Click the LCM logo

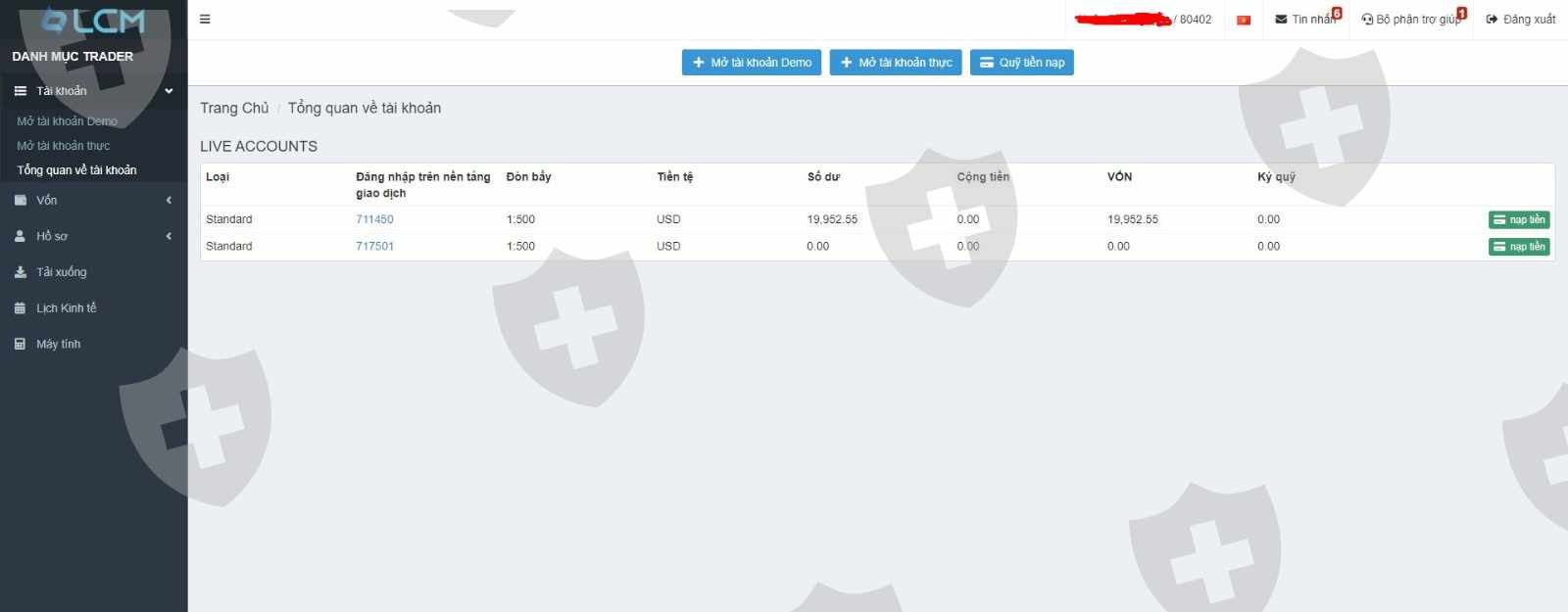point(93,22)
